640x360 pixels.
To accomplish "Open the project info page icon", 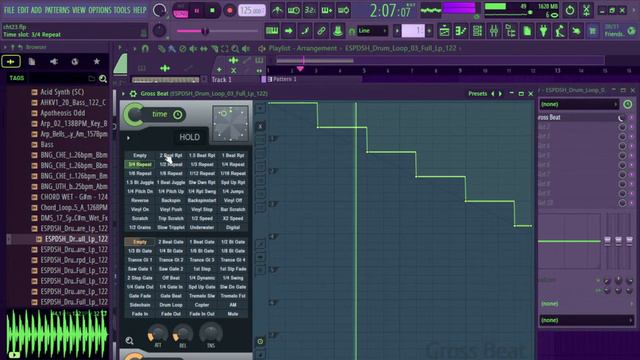I will [527, 31].
